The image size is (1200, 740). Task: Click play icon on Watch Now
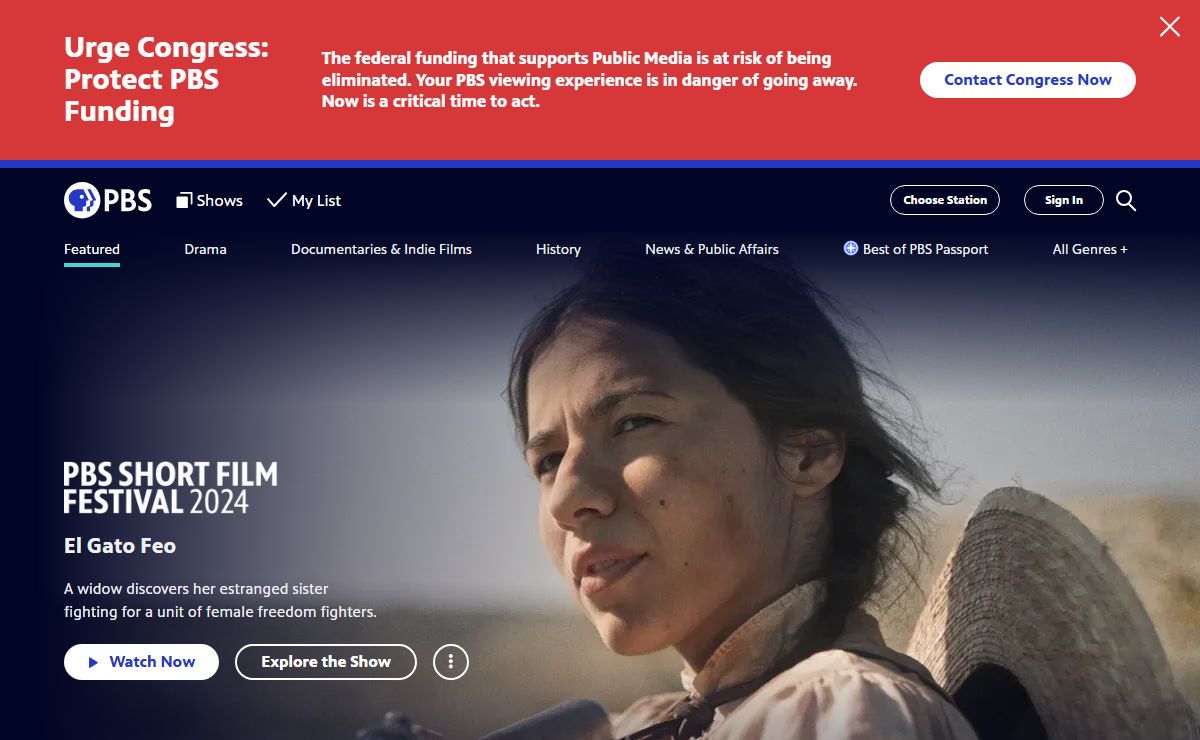[93, 662]
